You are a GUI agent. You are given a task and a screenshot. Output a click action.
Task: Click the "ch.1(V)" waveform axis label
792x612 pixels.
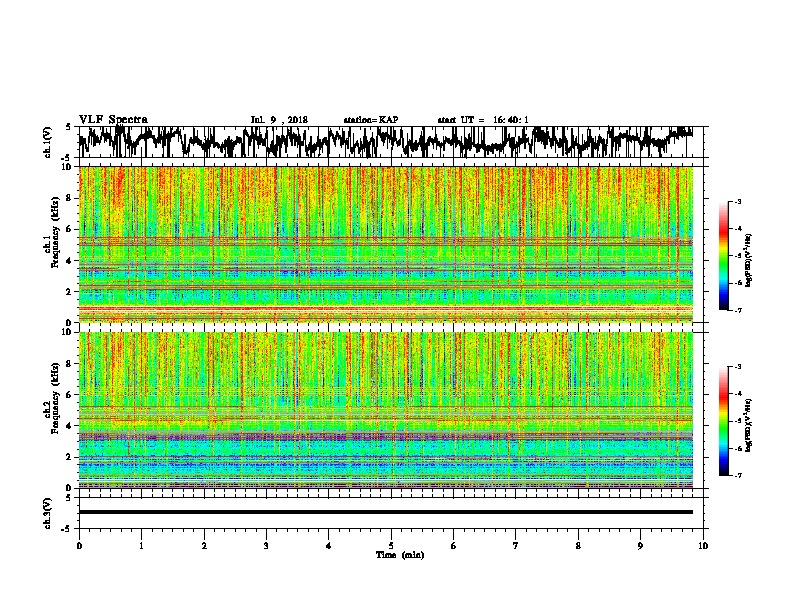(x=48, y=142)
